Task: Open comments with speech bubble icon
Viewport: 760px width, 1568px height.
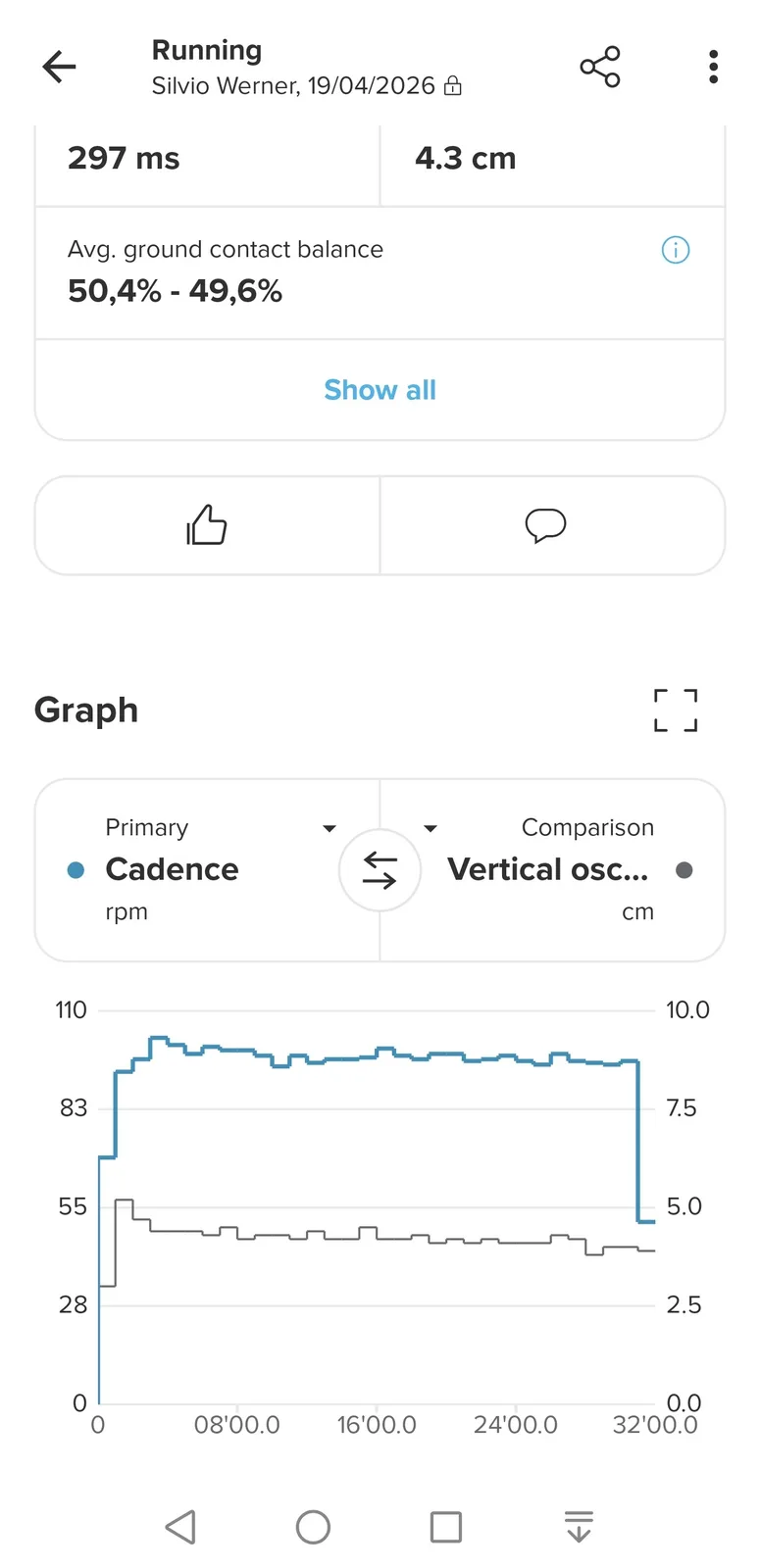Action: (x=545, y=525)
